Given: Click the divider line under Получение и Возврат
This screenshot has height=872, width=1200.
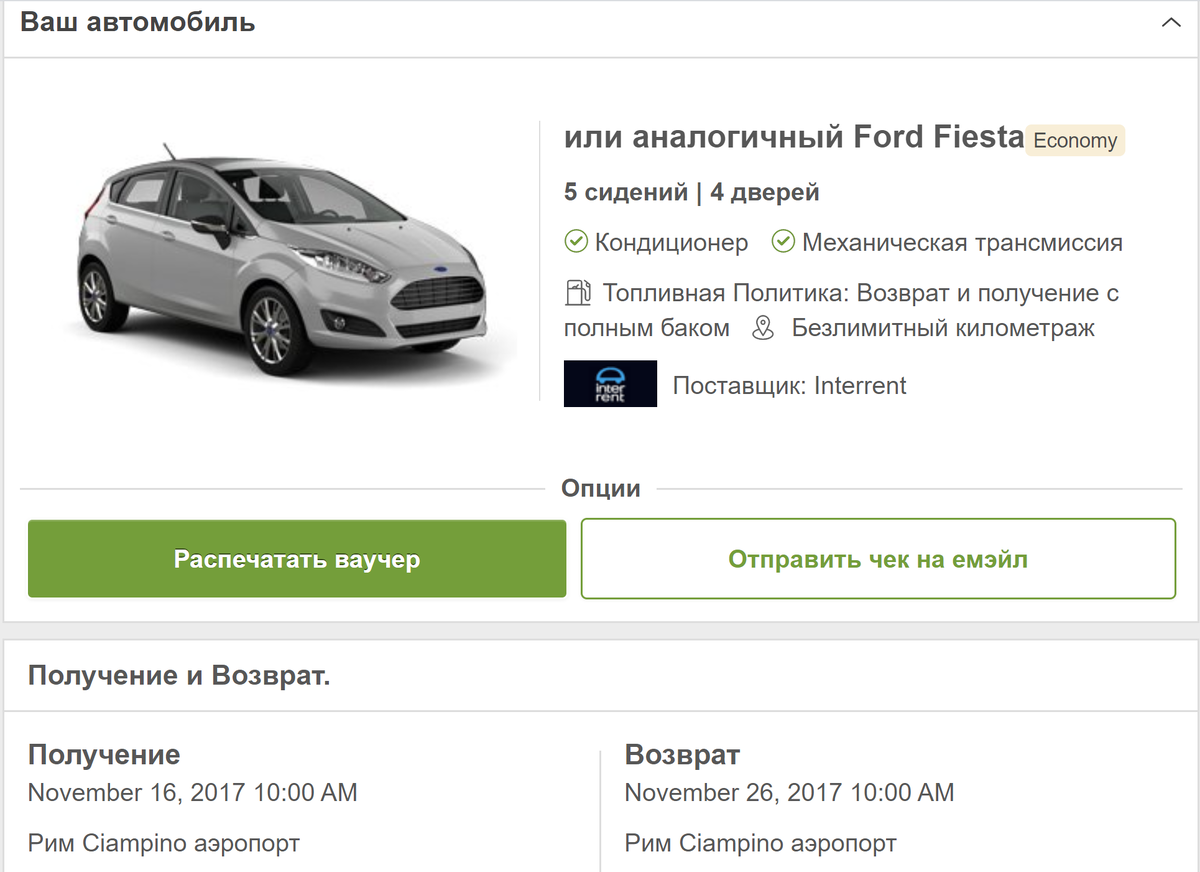Looking at the screenshot, I should (x=600, y=706).
